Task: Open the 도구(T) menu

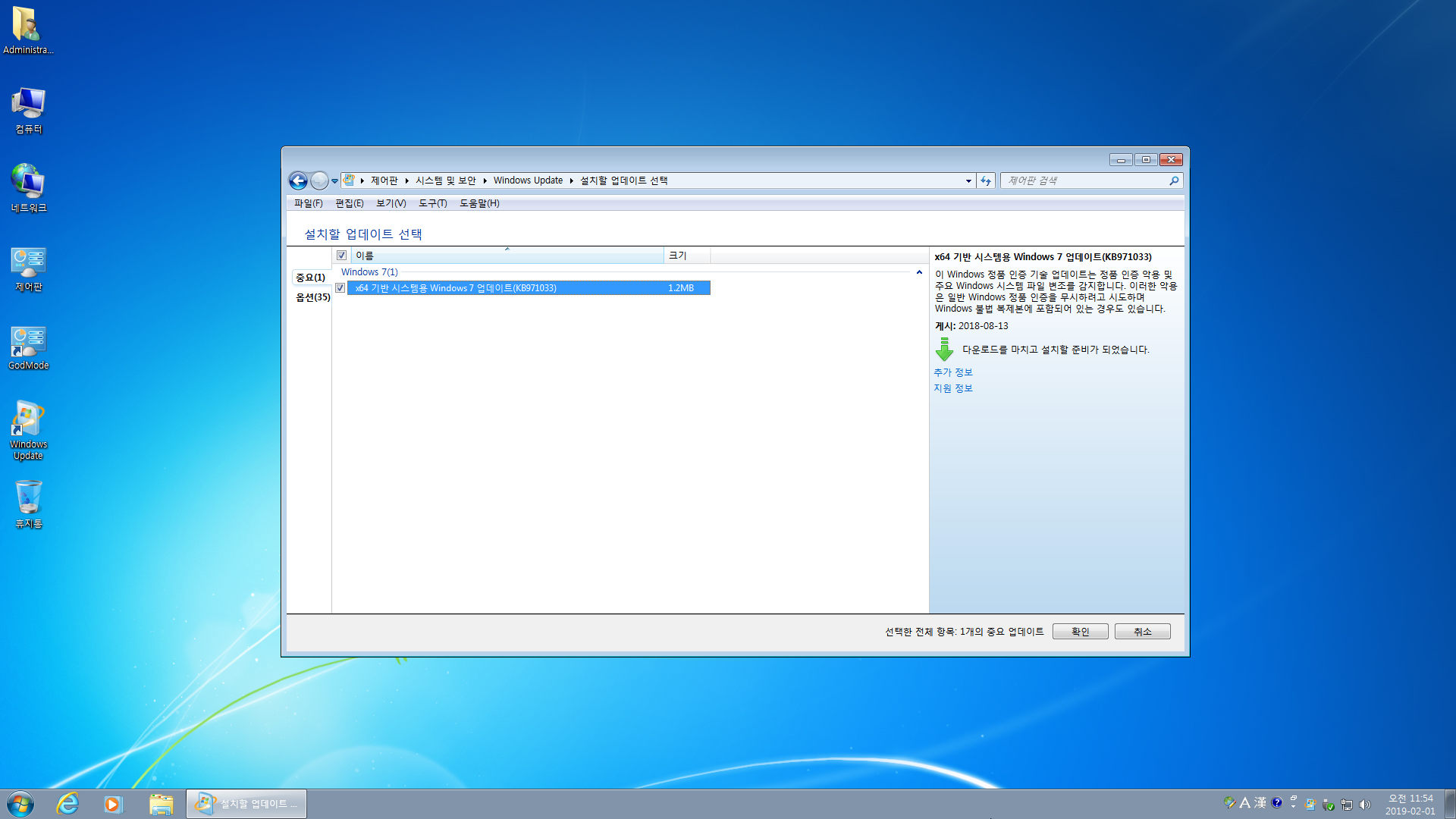Action: [x=433, y=203]
